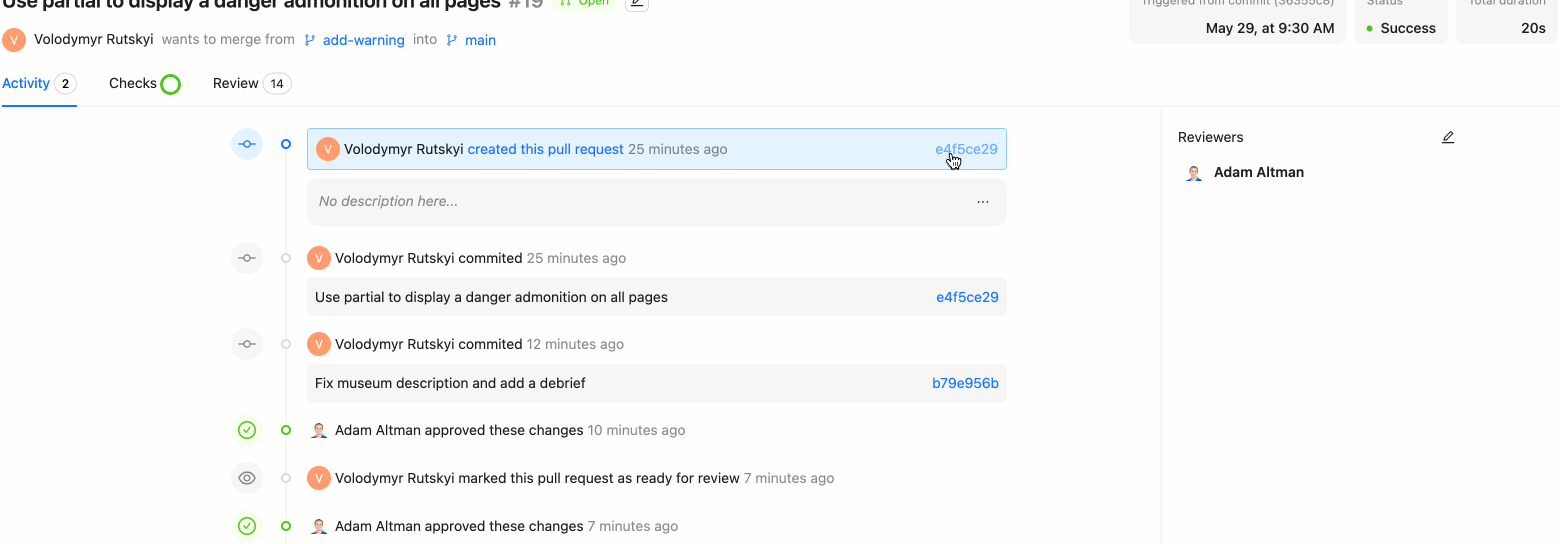The height and width of the screenshot is (544, 1560).
Task: Click commit icon next to 12 minutes ago commit
Action: coord(247,344)
